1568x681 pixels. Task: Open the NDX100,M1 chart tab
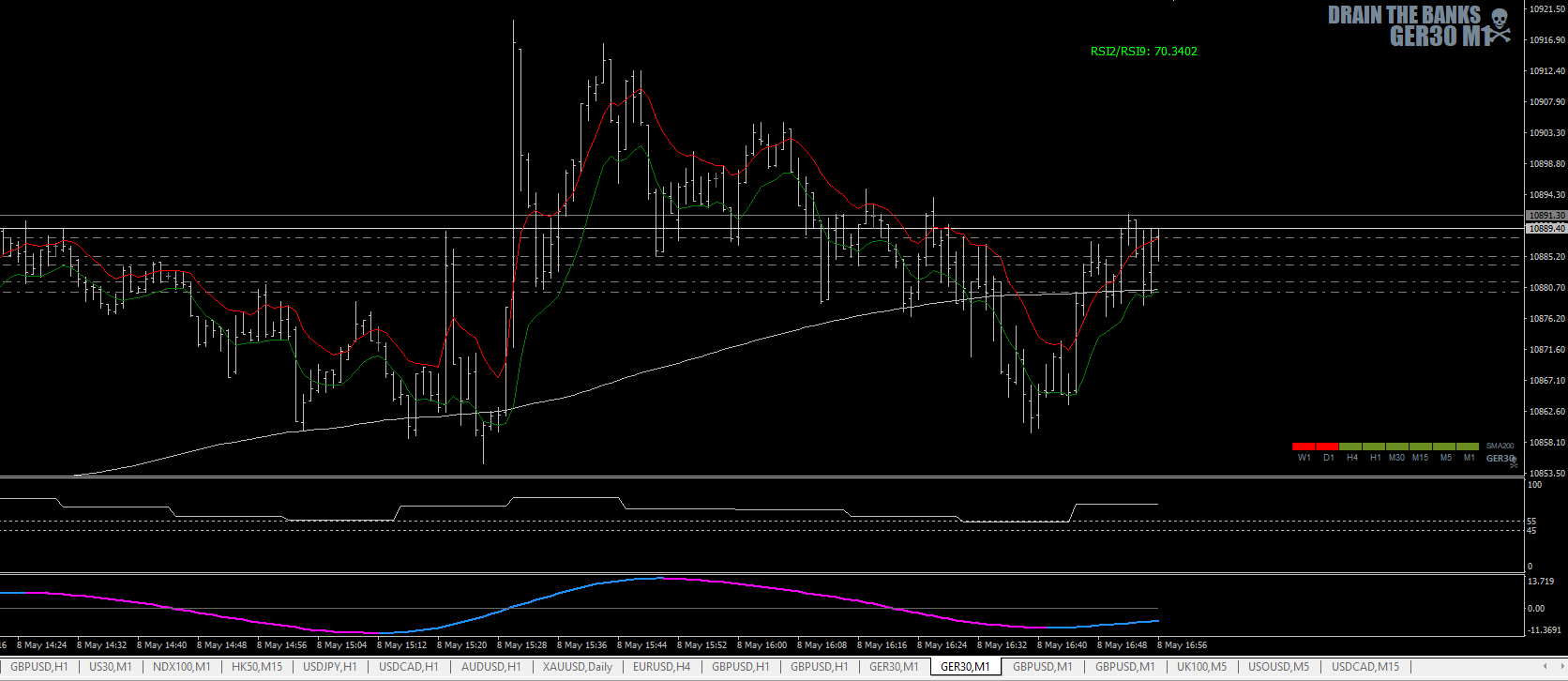pyautogui.click(x=181, y=667)
